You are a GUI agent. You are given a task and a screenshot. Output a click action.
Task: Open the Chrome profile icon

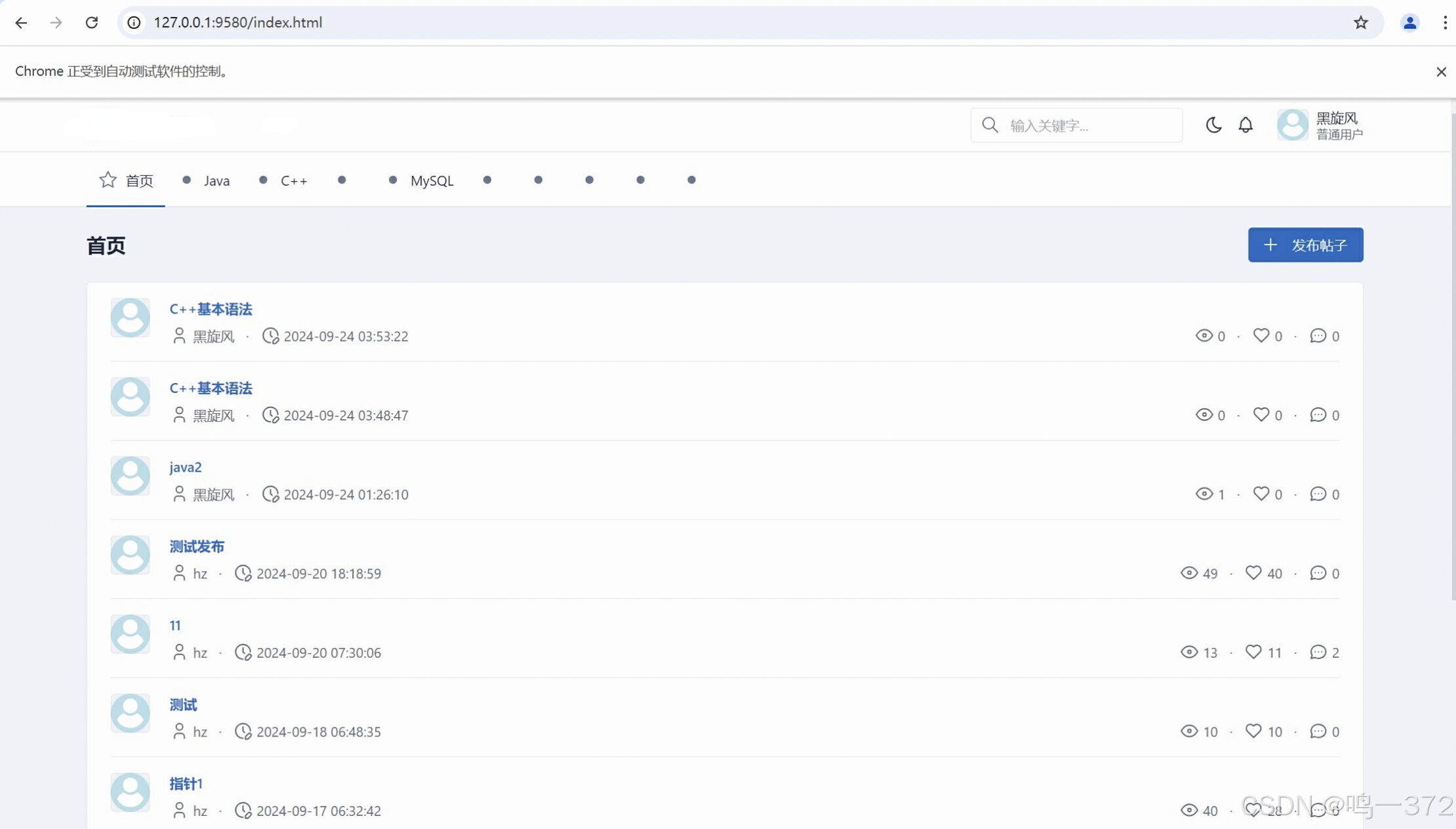click(x=1409, y=22)
